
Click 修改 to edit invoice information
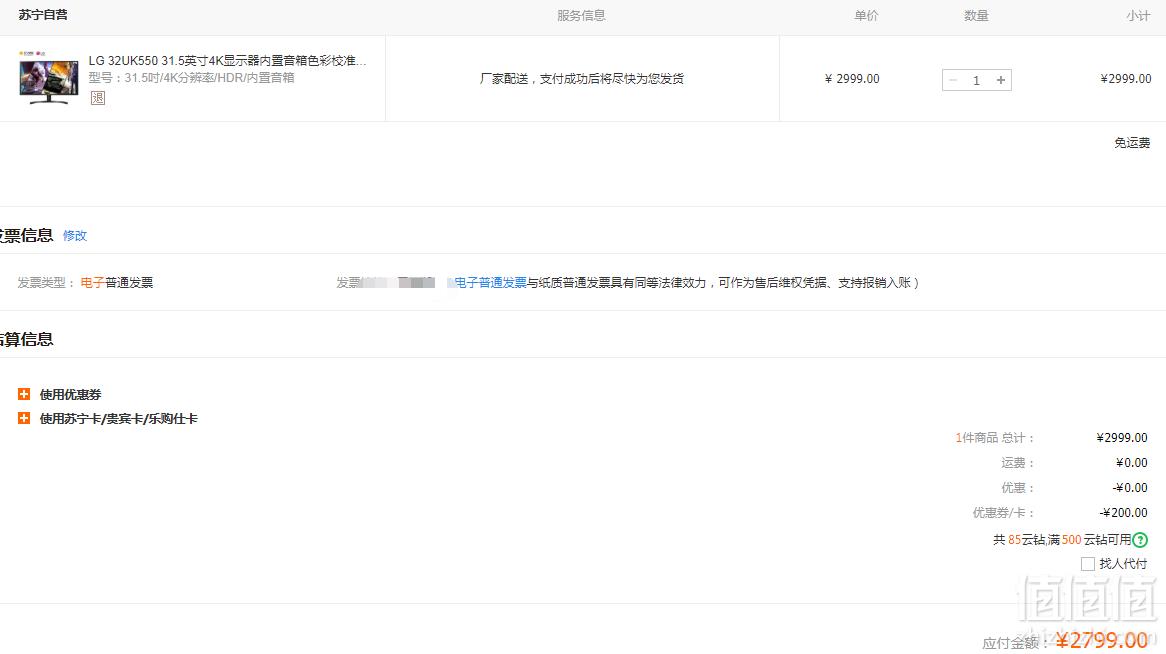[74, 236]
